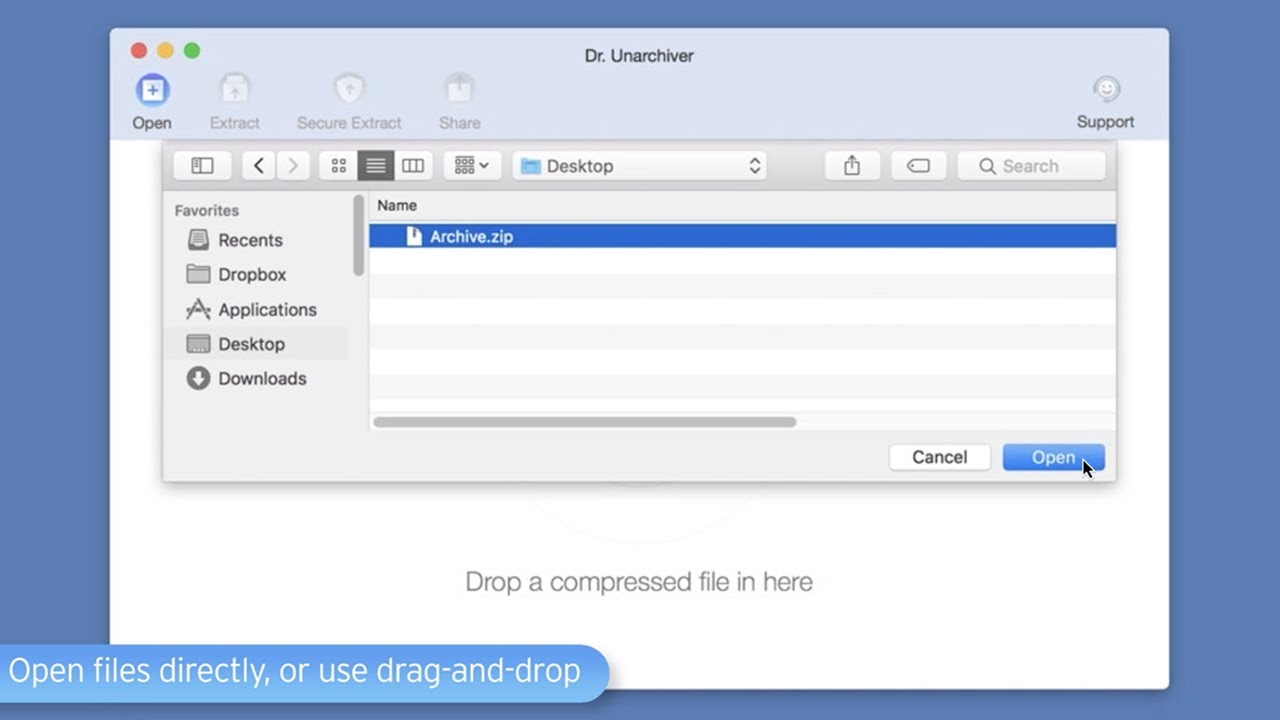Image resolution: width=1280 pixels, height=720 pixels.
Task: Click the Secure Extract shield icon
Action: [x=349, y=90]
